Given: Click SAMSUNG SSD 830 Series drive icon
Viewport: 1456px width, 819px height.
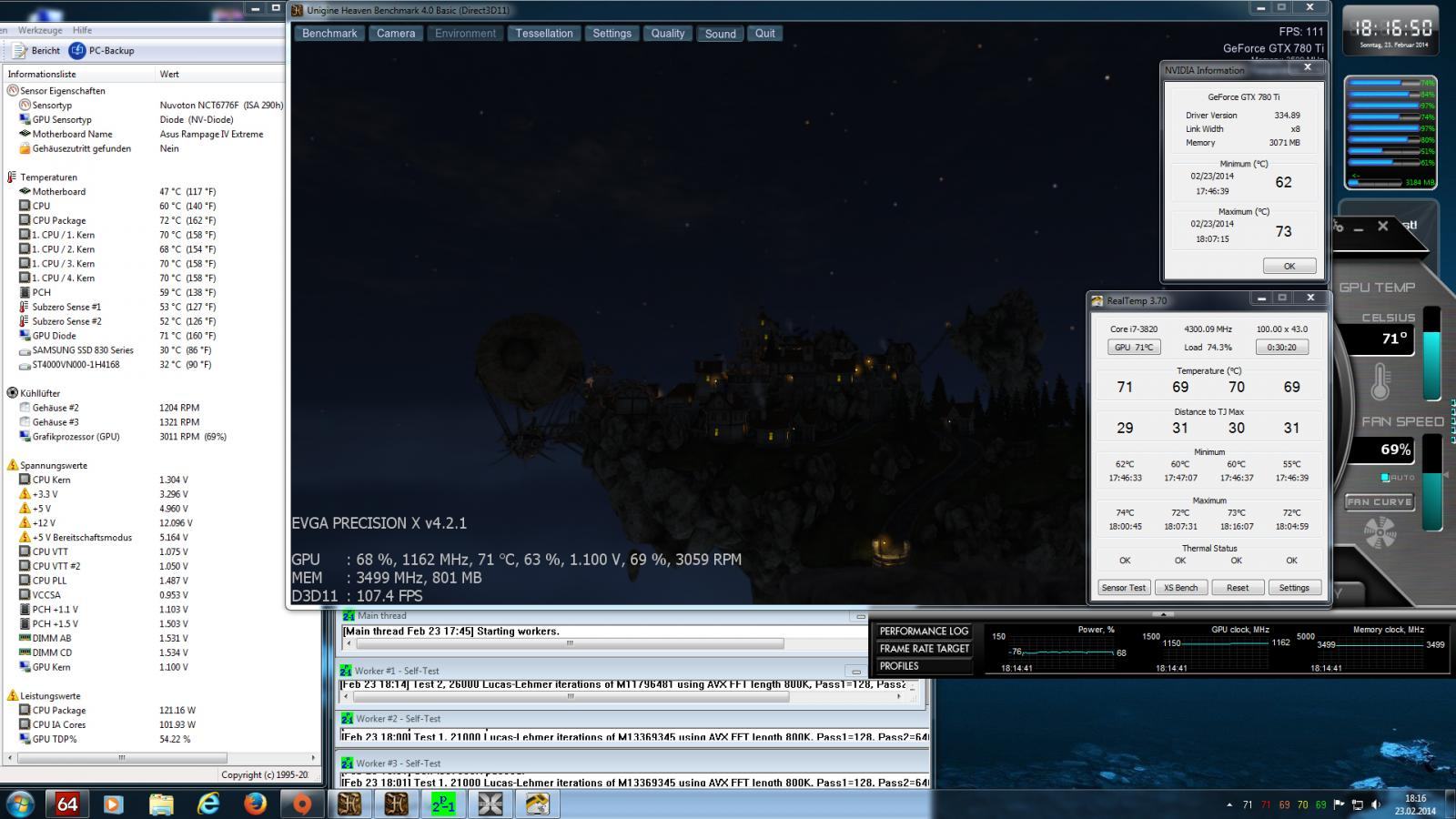Looking at the screenshot, I should [25, 350].
